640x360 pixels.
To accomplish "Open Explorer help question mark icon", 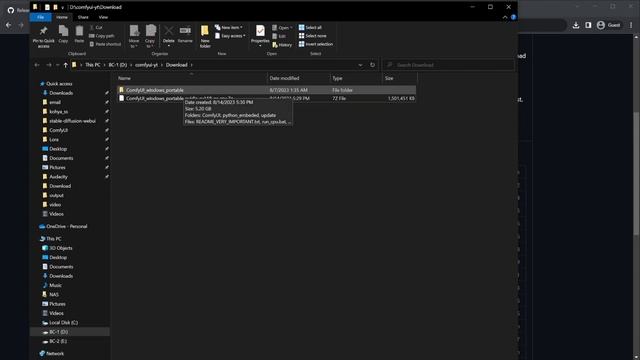I will [513, 17].
